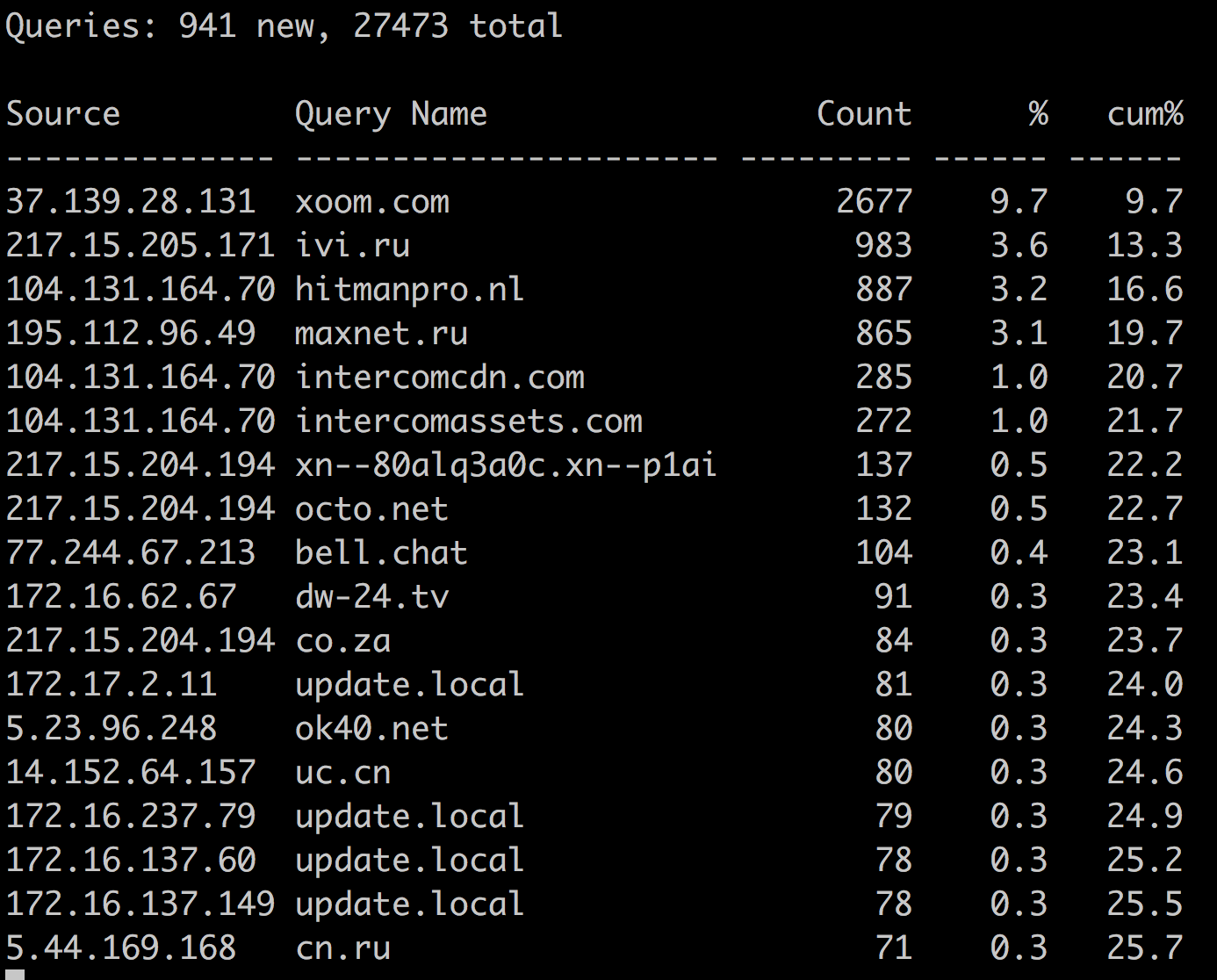Image resolution: width=1217 pixels, height=980 pixels.
Task: Click the cum% column header
Action: coord(1145,114)
